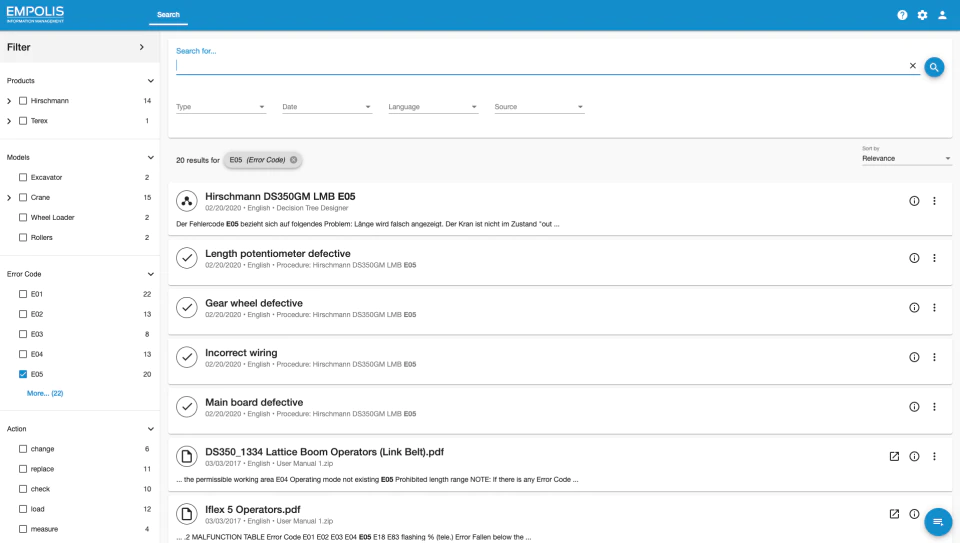Open the Type dropdown

[x=220, y=107]
